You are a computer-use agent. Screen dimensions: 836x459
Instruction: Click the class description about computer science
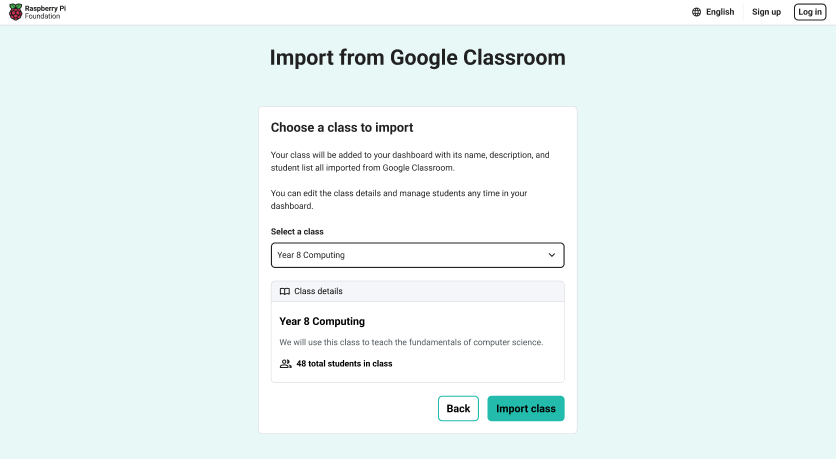(x=411, y=342)
